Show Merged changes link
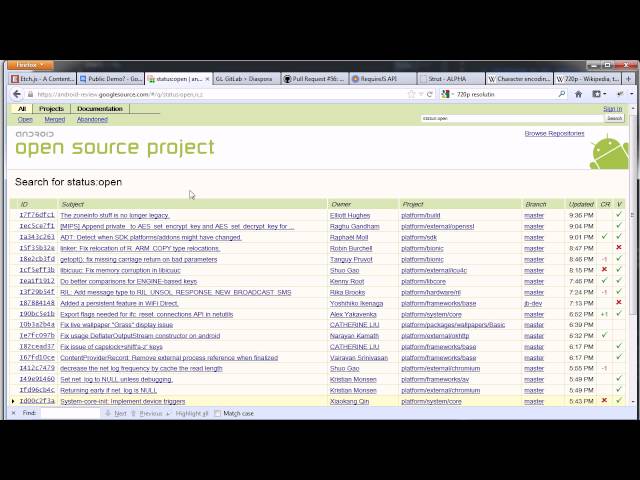Viewport: 640px width, 480px height. [55, 120]
